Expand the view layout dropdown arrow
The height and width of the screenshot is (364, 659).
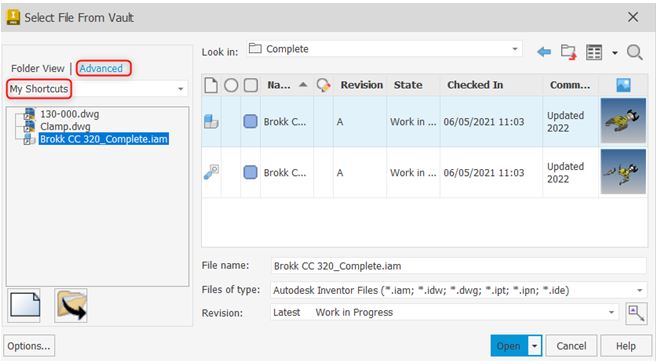coord(614,53)
